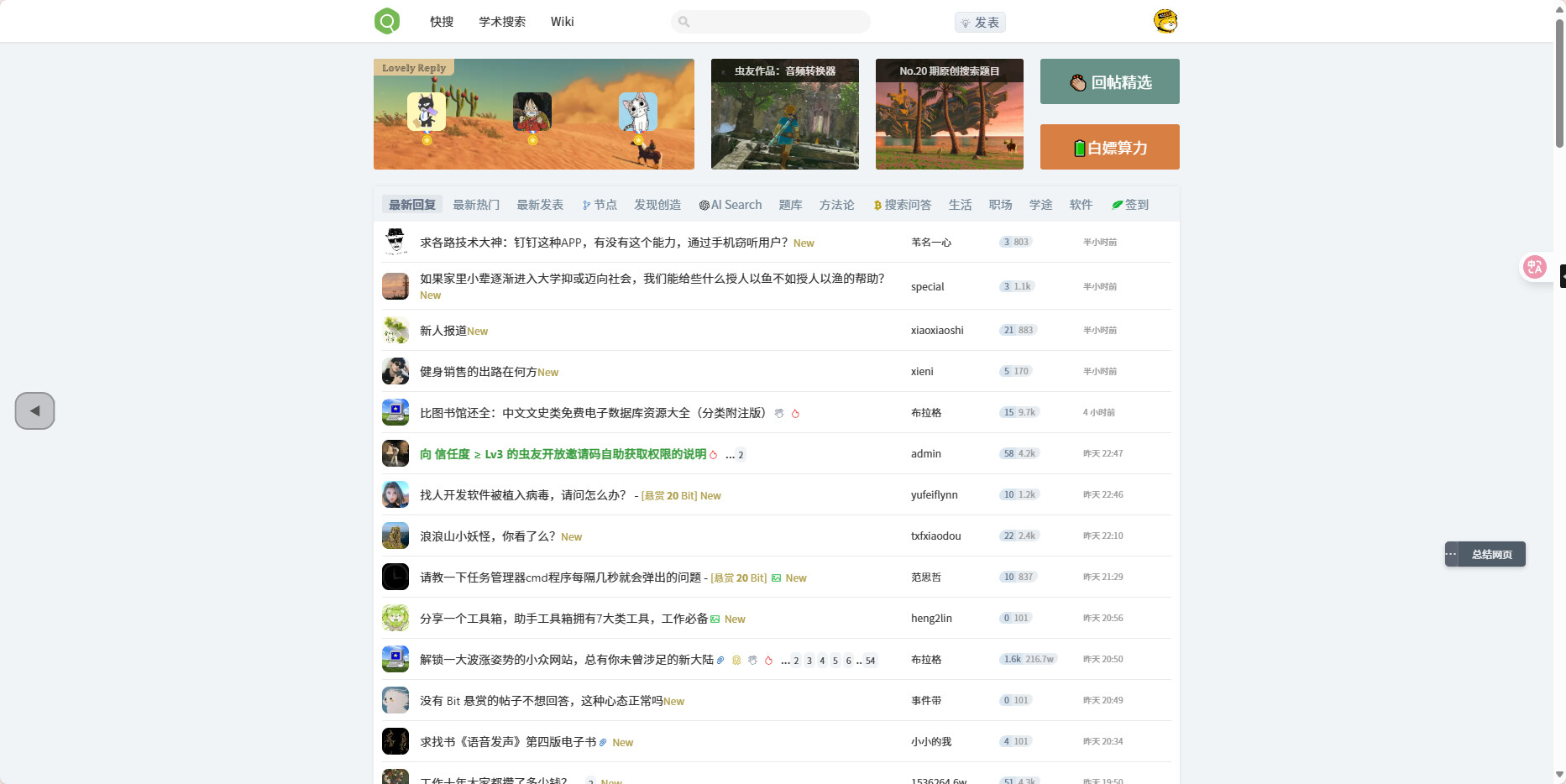Open the avatar of poster 羊名一心
This screenshot has height=784, width=1566.
395,243
